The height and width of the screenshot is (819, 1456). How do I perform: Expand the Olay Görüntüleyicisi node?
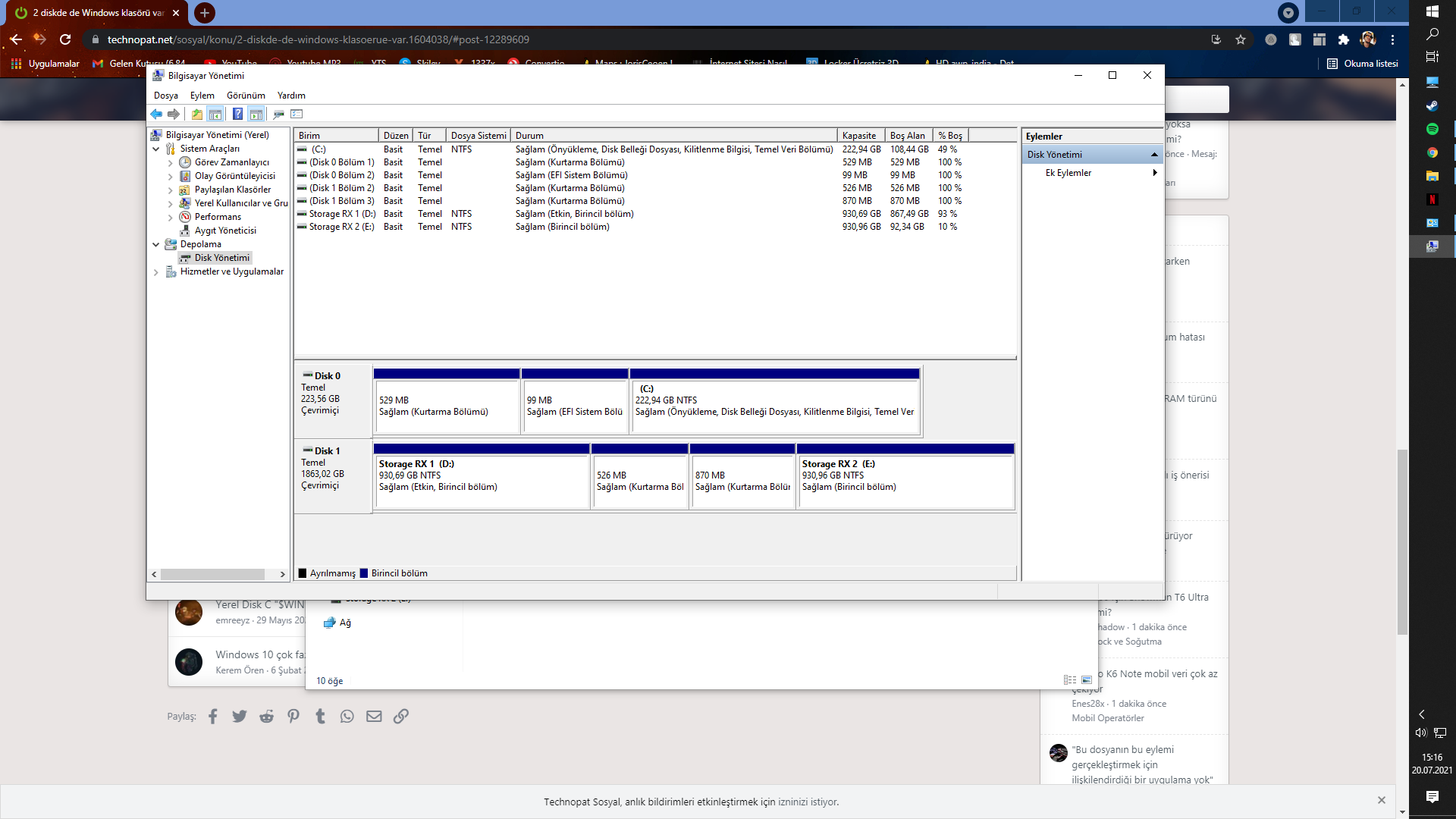click(x=170, y=176)
